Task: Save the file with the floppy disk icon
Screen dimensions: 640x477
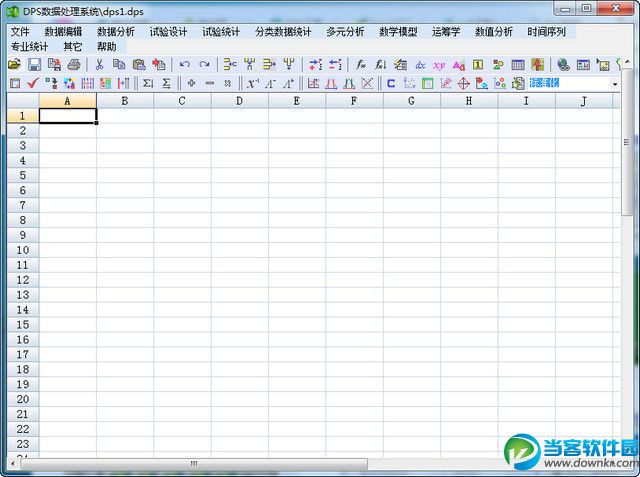Action: 34,64
